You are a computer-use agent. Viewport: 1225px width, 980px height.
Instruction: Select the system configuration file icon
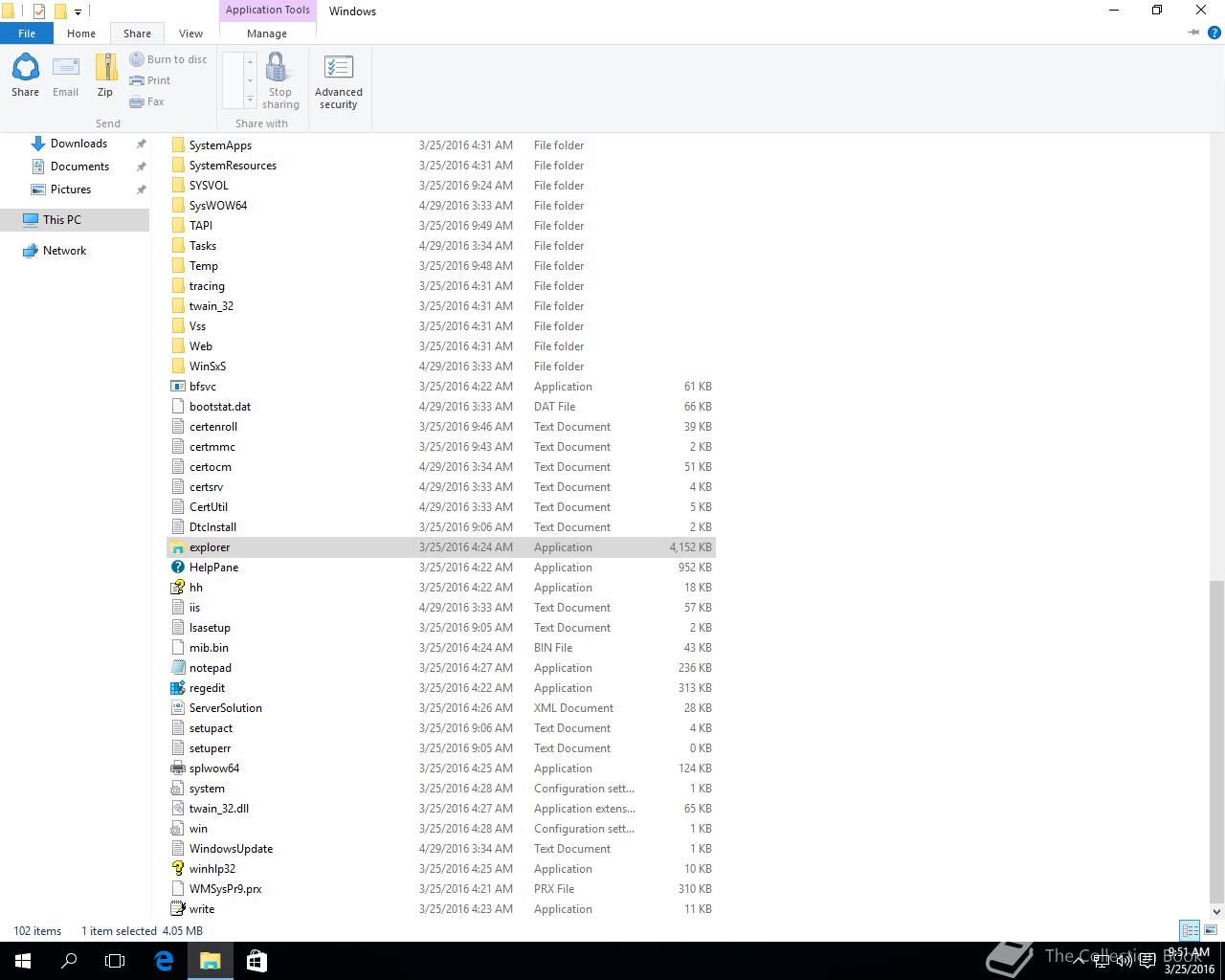click(x=178, y=789)
